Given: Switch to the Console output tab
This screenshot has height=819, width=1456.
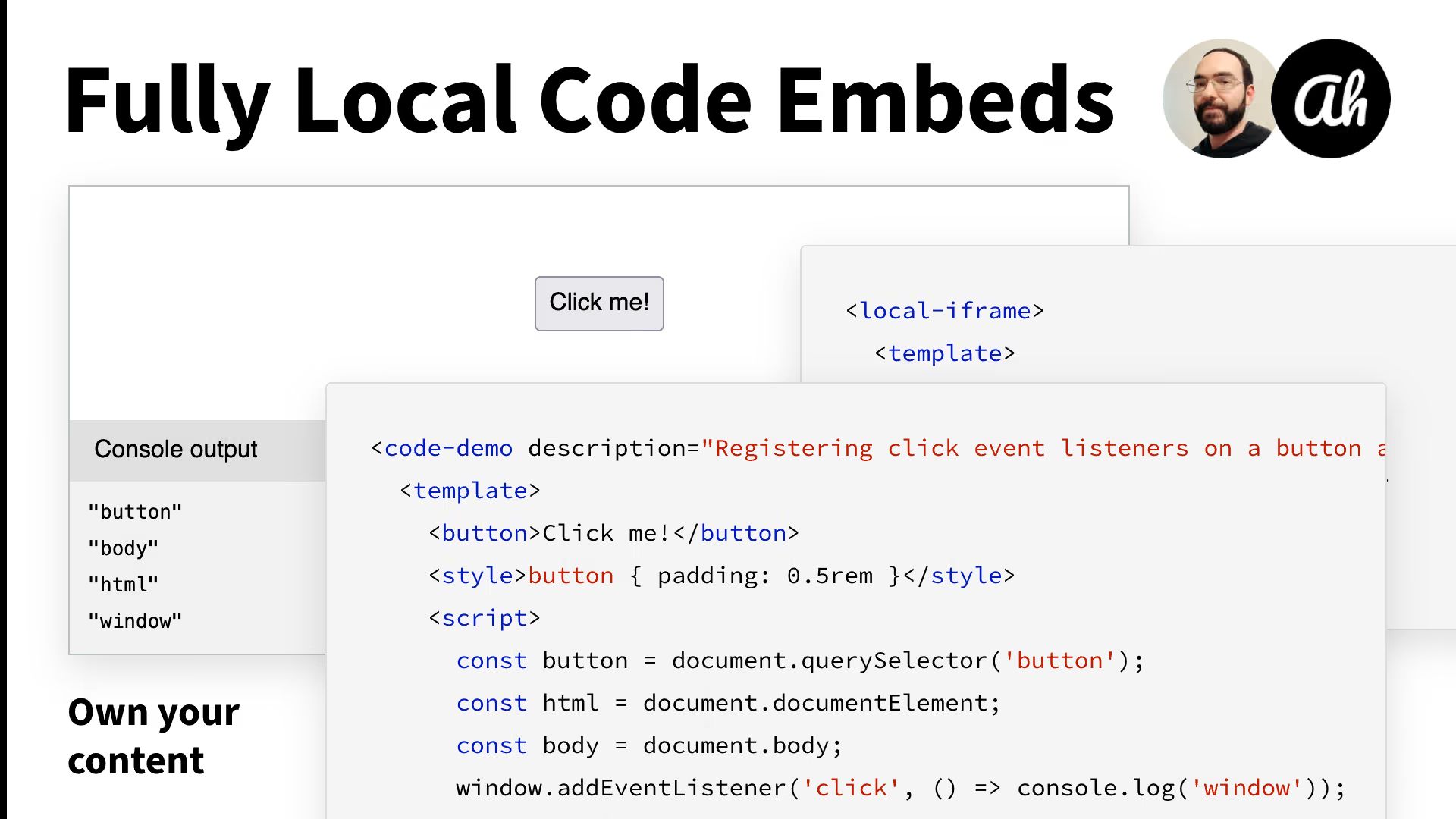Looking at the screenshot, I should [x=175, y=448].
